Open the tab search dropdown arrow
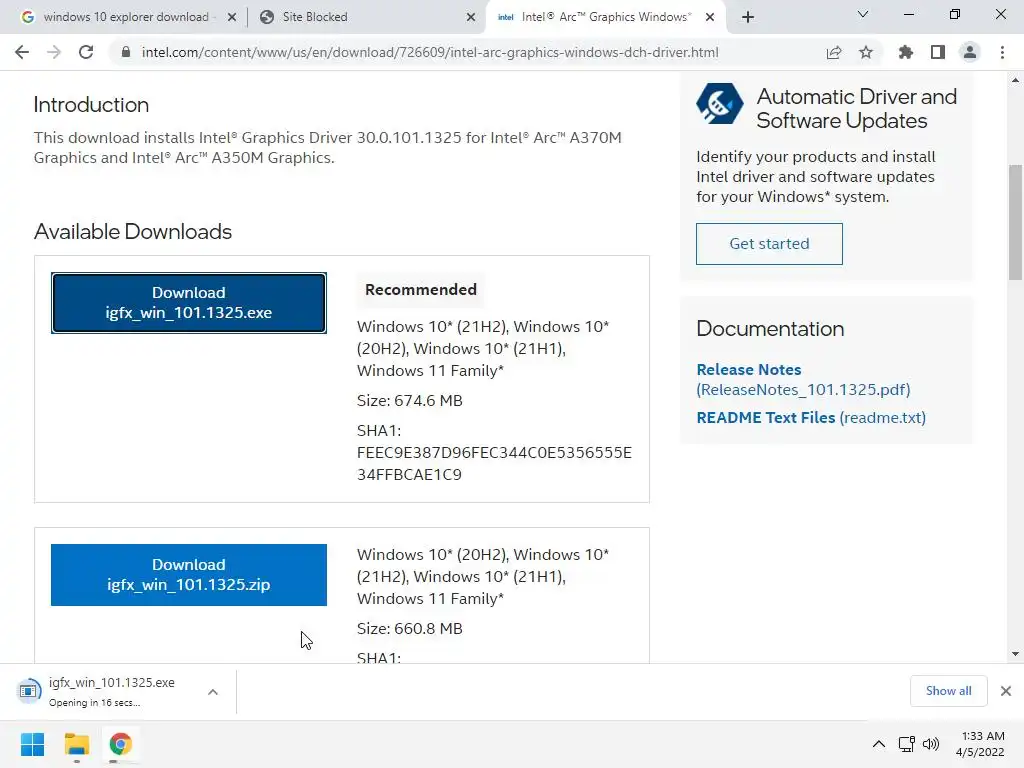 pos(863,14)
